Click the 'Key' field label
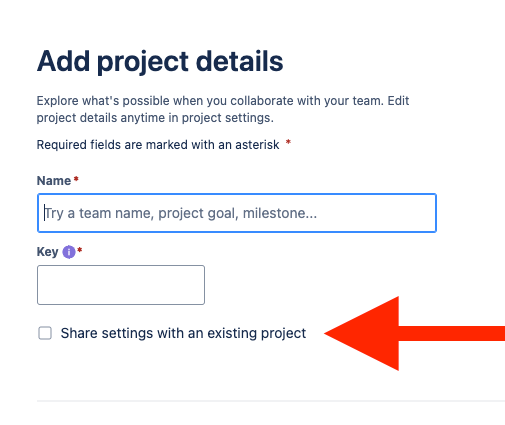This screenshot has width=505, height=425. [x=47, y=252]
